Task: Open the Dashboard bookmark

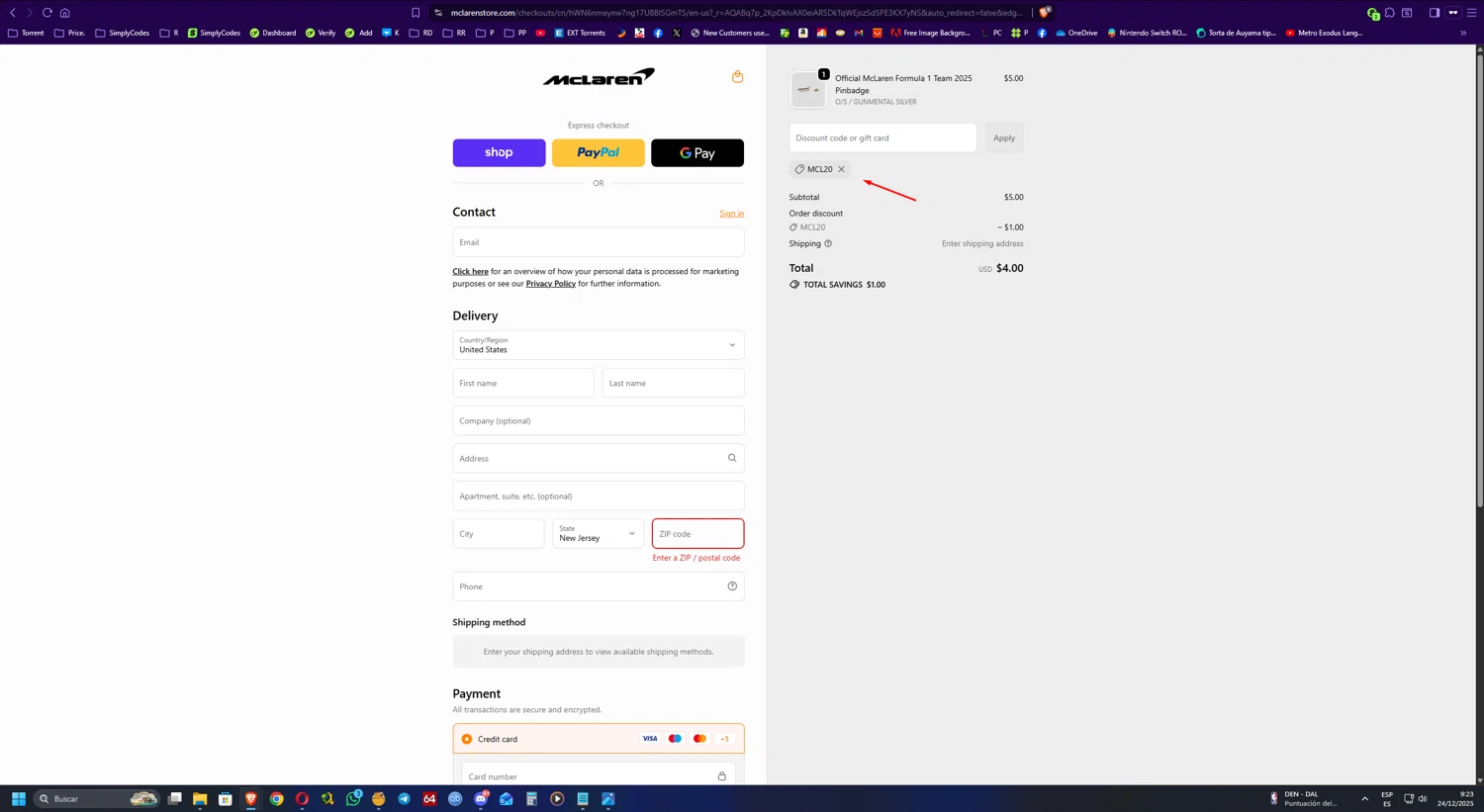Action: click(273, 33)
